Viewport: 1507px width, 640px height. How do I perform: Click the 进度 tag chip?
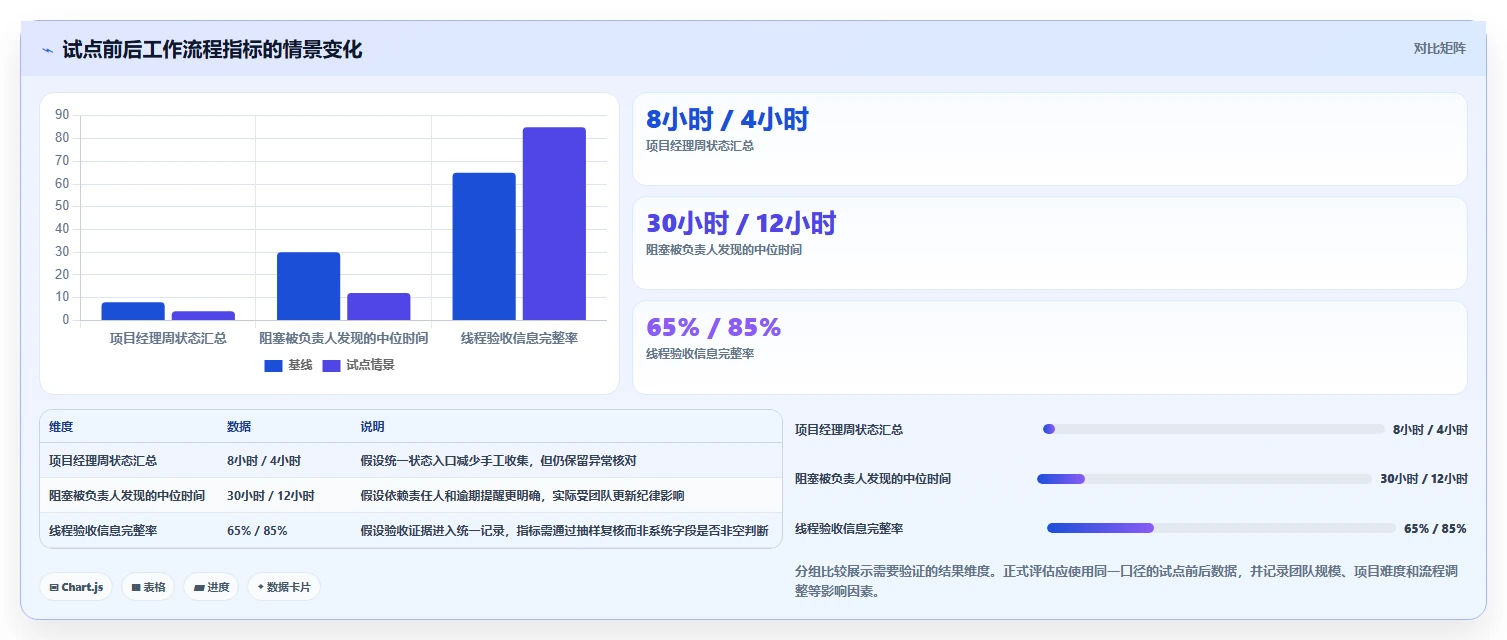pos(211,587)
